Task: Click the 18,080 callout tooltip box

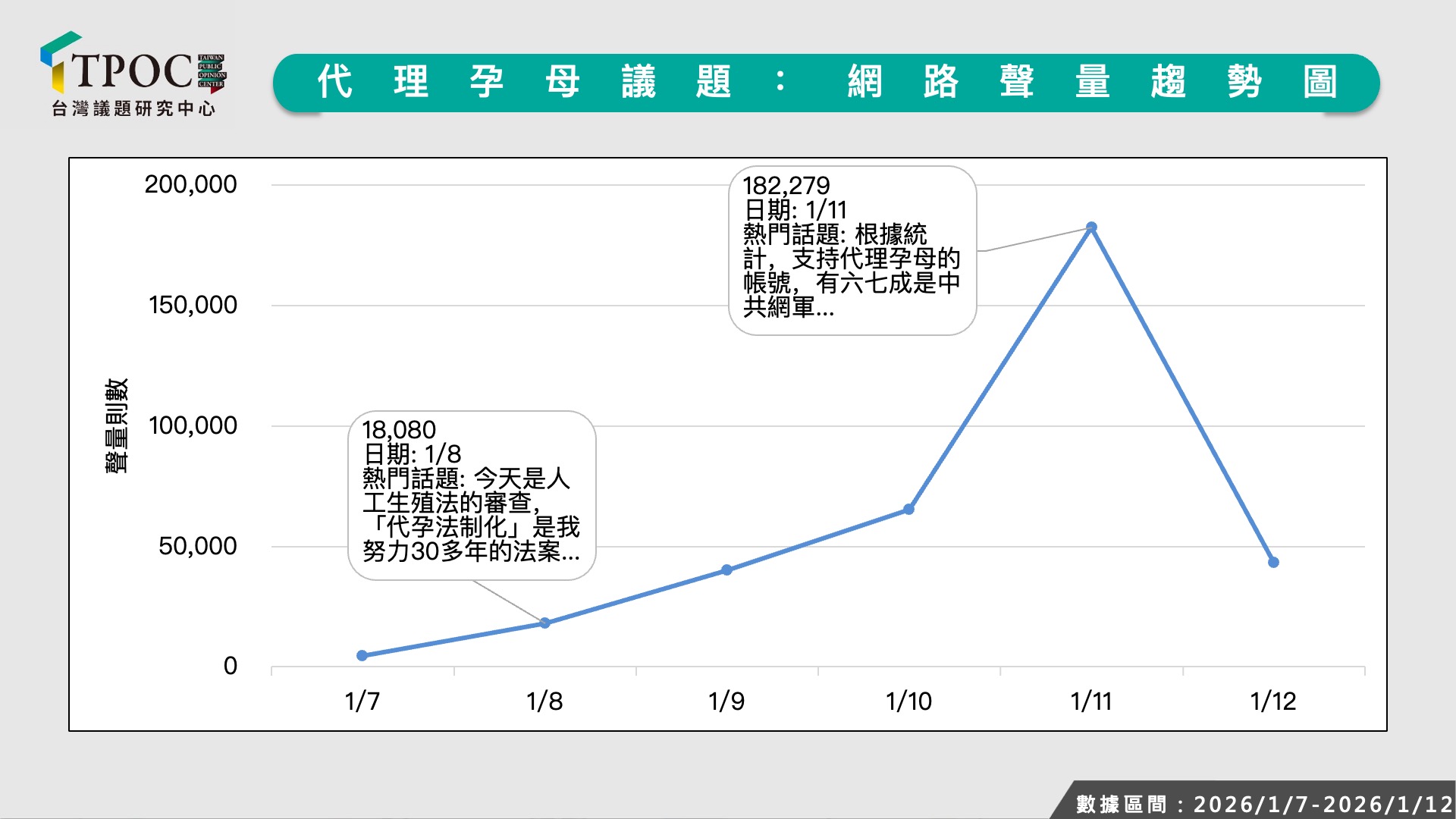Action: pos(471,495)
